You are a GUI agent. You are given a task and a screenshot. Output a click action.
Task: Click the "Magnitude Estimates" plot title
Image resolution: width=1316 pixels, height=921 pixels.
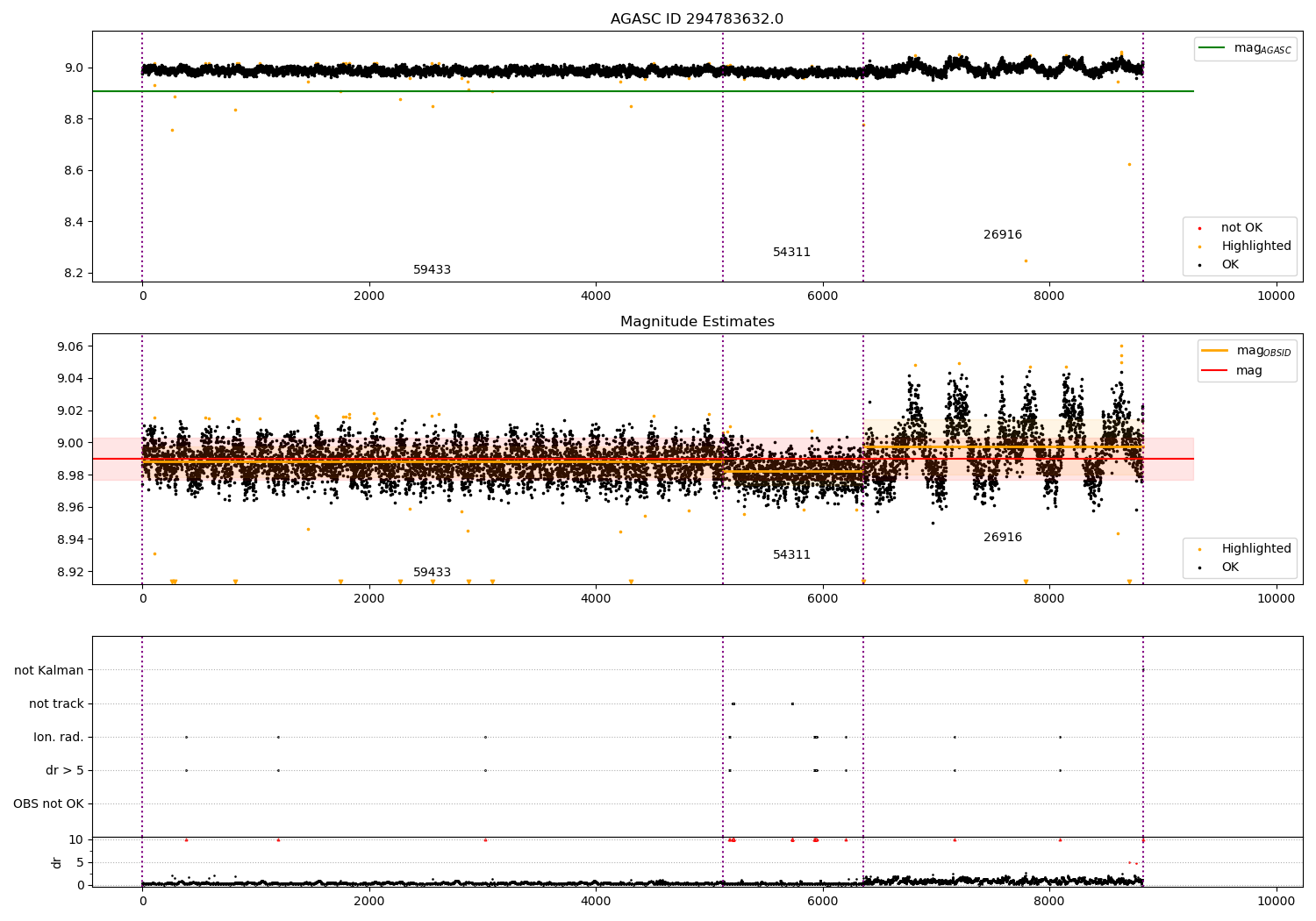(x=697, y=322)
